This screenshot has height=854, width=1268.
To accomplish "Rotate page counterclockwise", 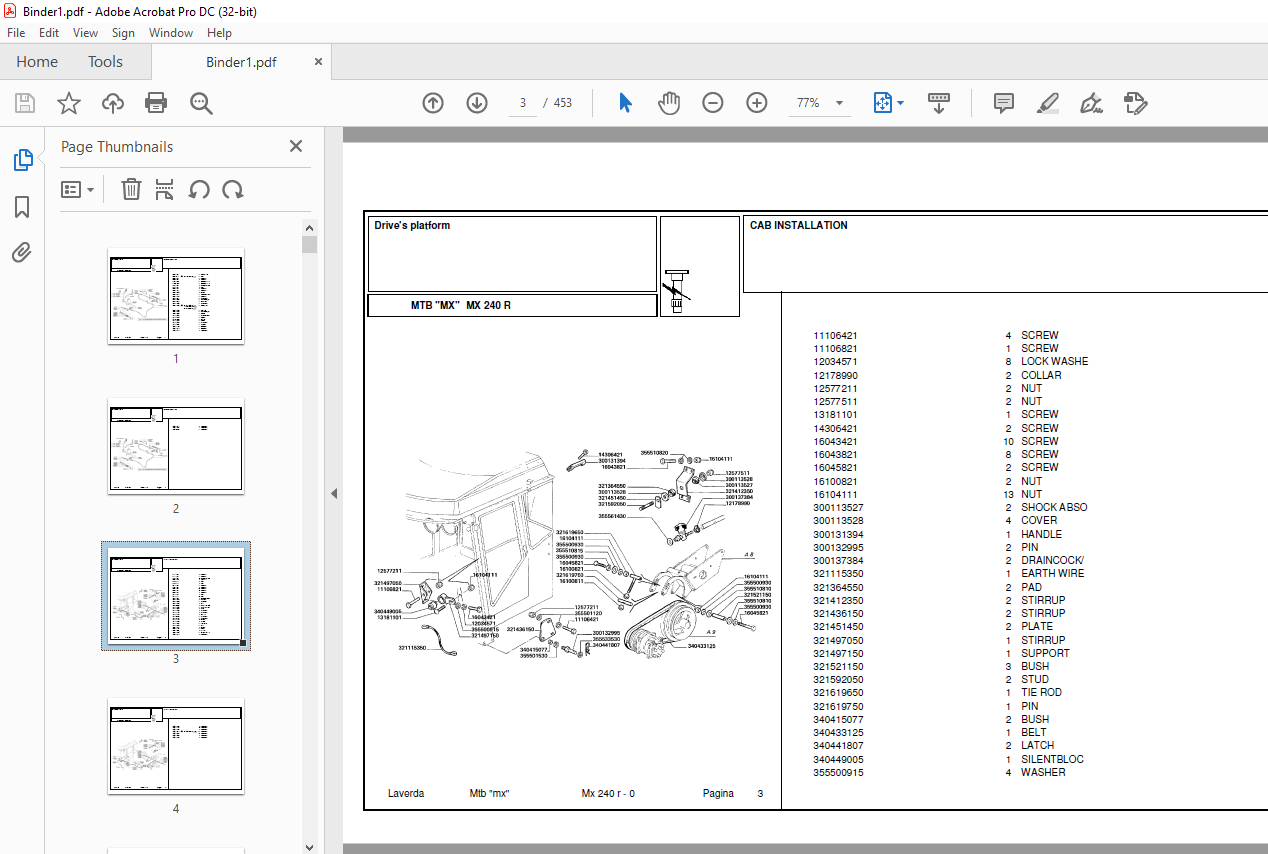I will click(199, 189).
